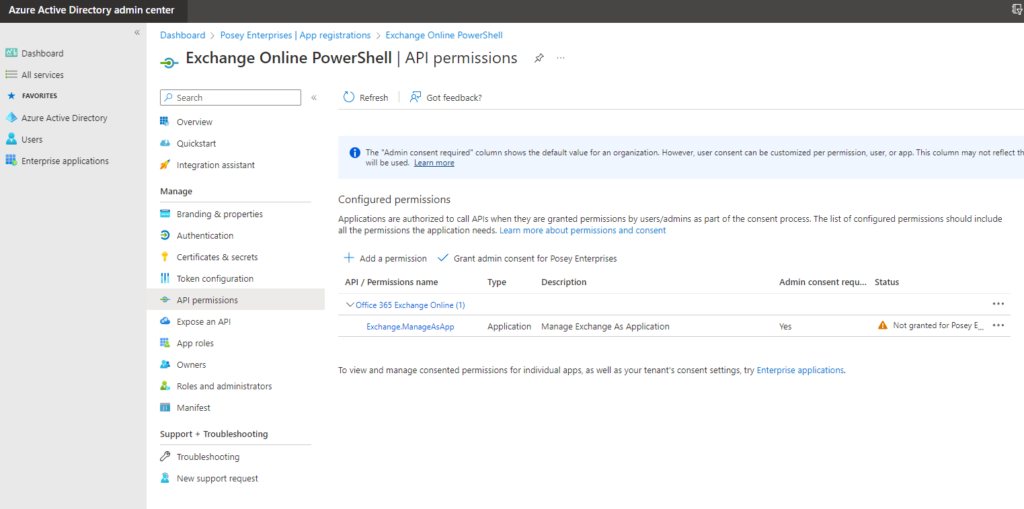Click the Certificates & secrets key icon
This screenshot has height=509, width=1024.
click(x=165, y=257)
